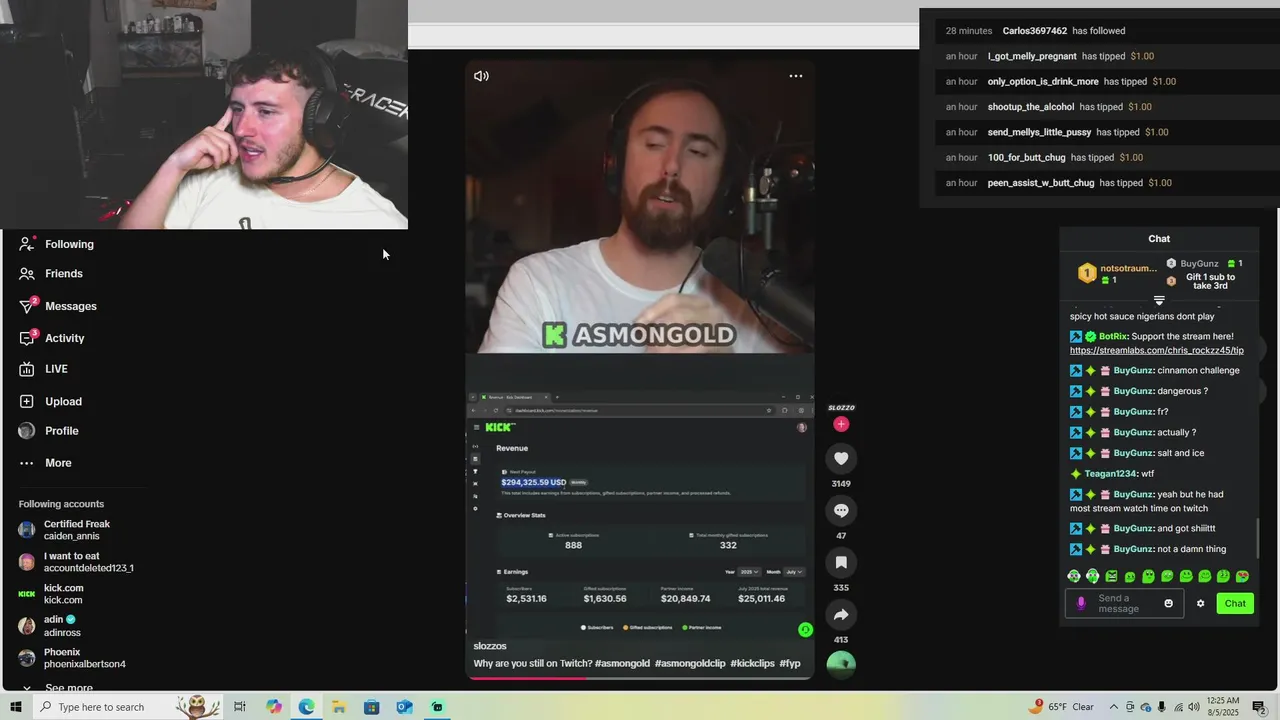
Task: Open the video's three-dot options menu
Action: coord(796,76)
